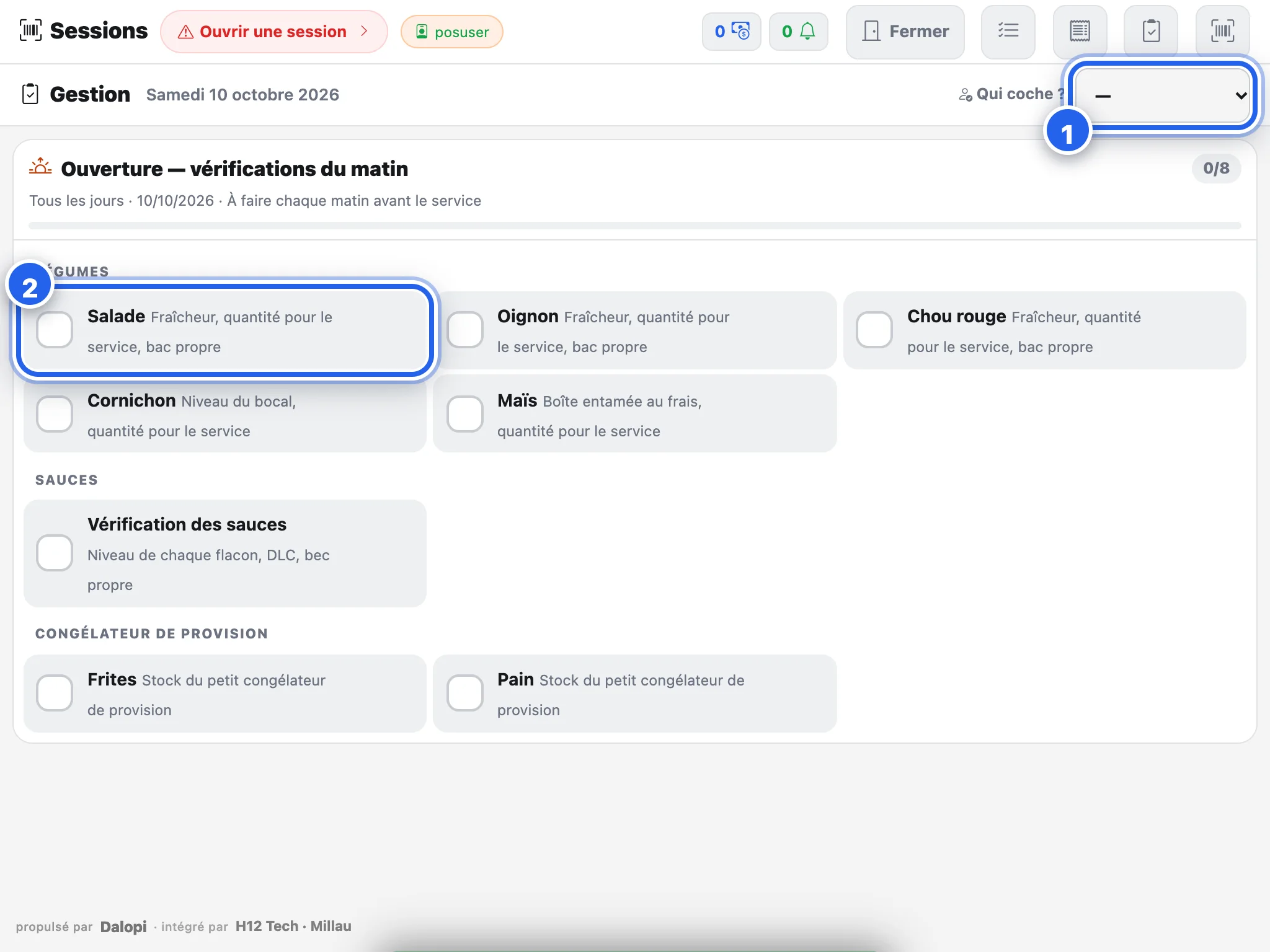Click the Ouverture checklist progress bar
The height and width of the screenshot is (952, 1270).
(x=634, y=226)
